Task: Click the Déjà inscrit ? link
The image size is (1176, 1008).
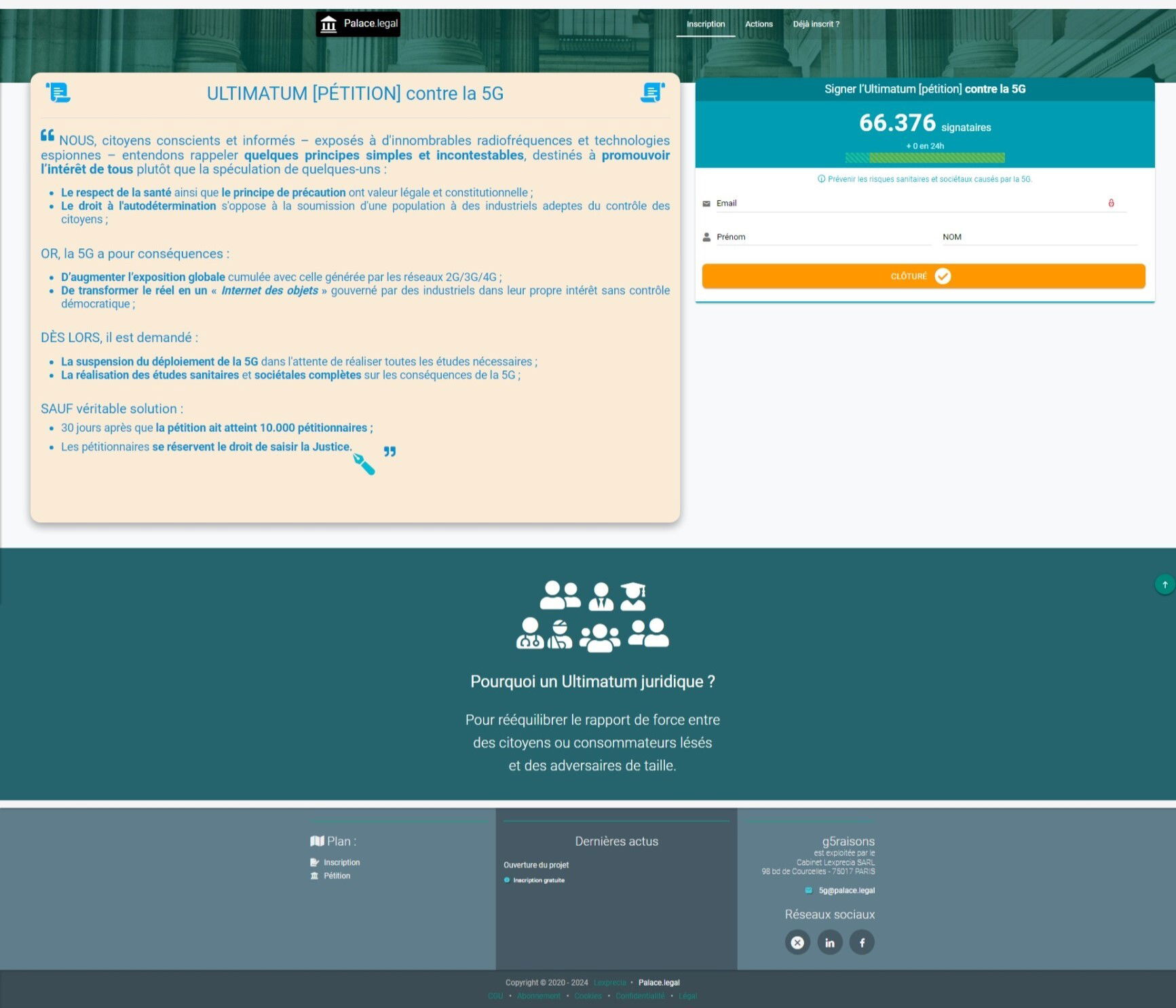Action: point(816,24)
